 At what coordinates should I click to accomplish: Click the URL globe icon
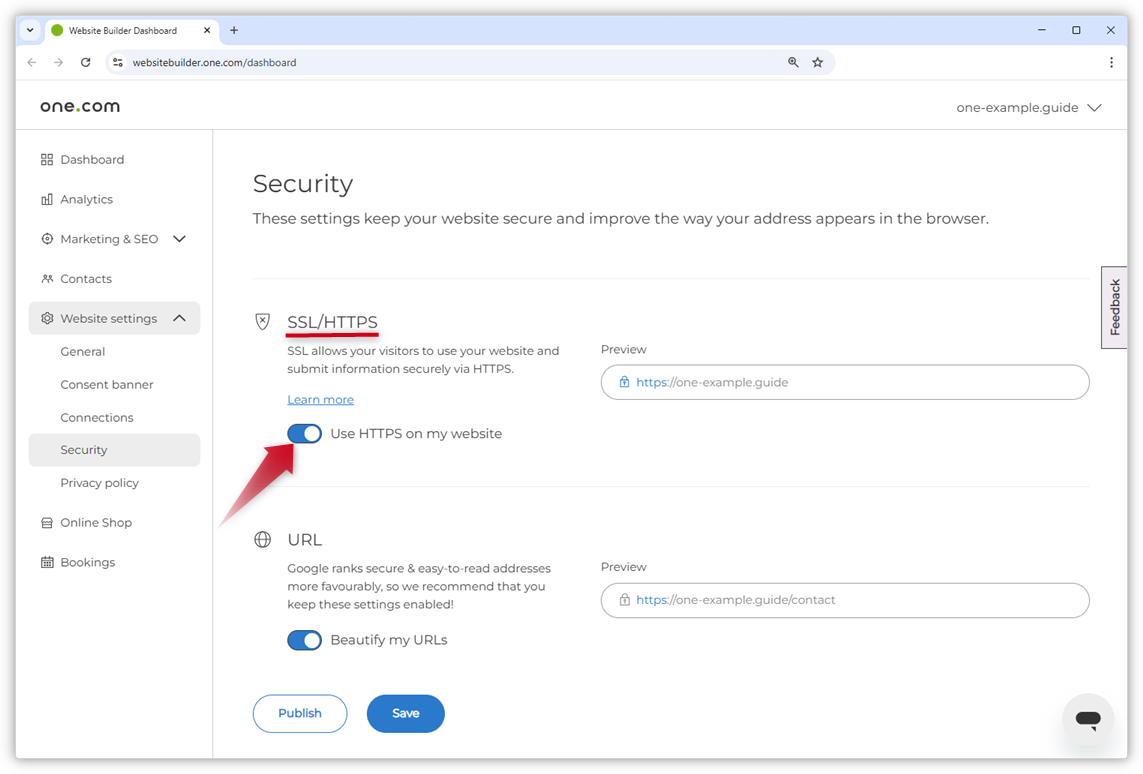(x=262, y=539)
